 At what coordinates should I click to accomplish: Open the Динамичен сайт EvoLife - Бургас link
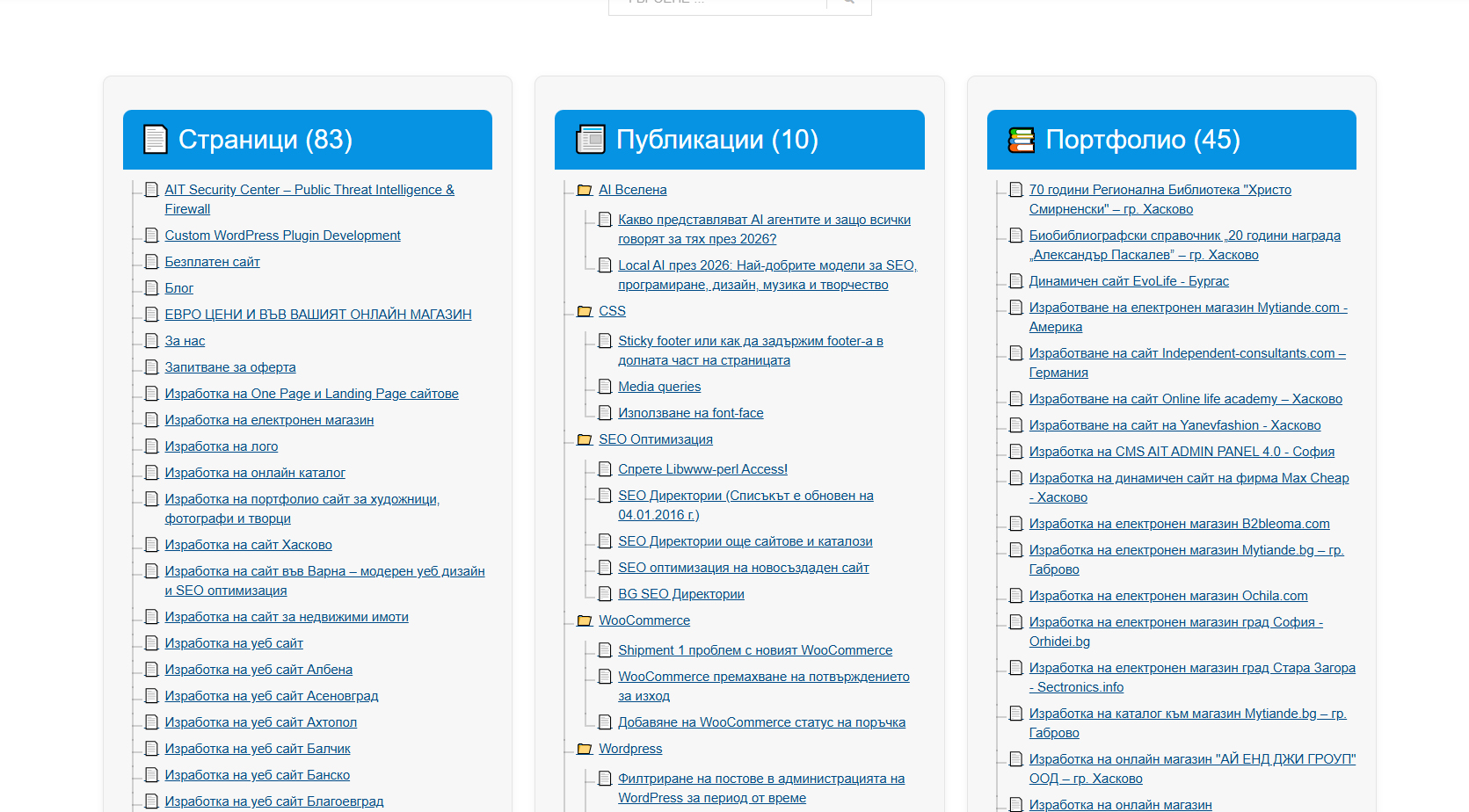click(x=1129, y=281)
